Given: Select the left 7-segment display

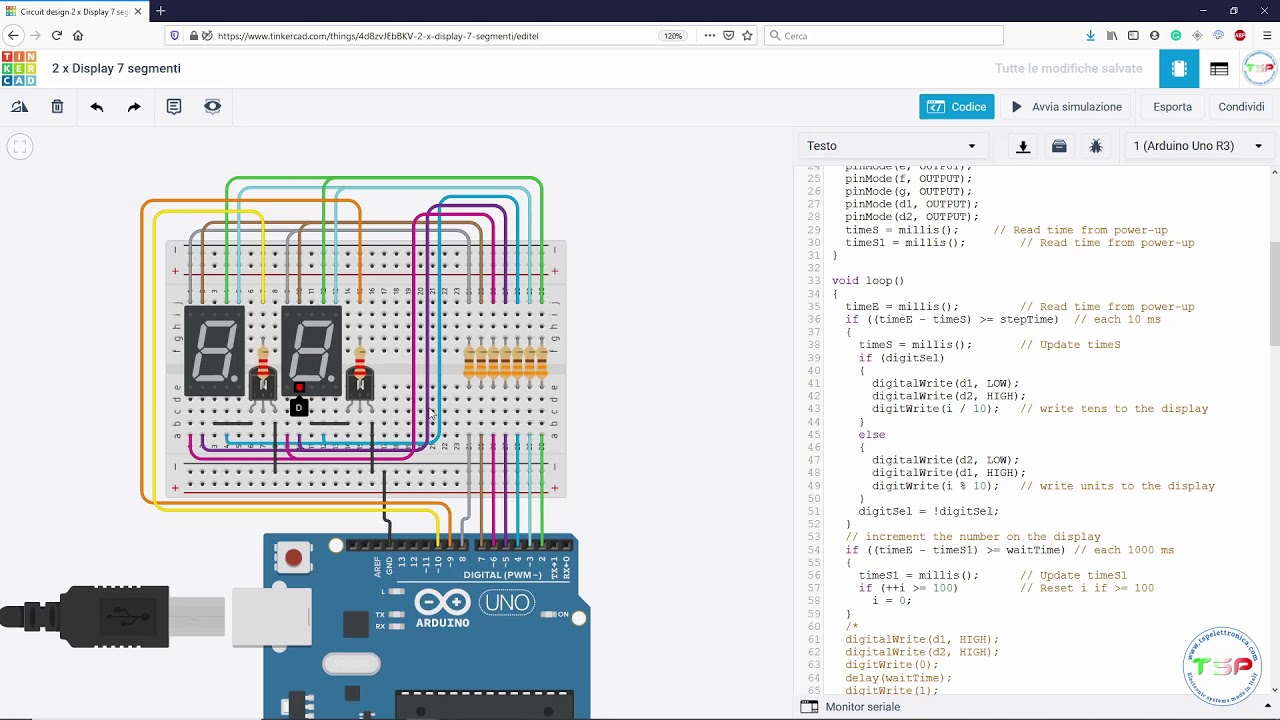Looking at the screenshot, I should (214, 353).
